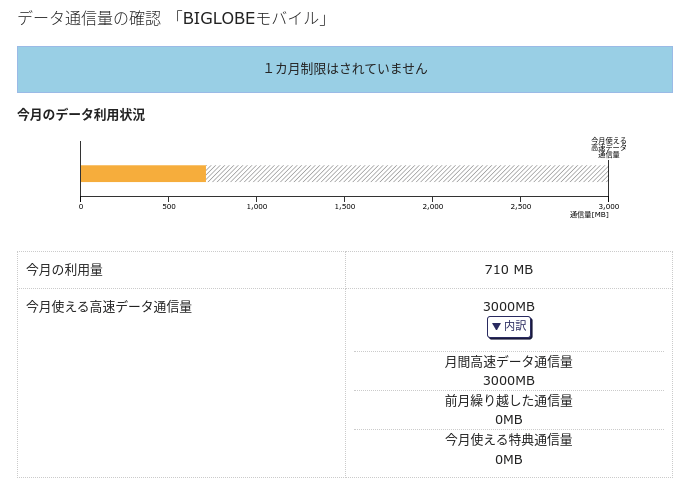Click the 2,000 axis tick label
This screenshot has width=684, height=478.
pyautogui.click(x=433, y=207)
